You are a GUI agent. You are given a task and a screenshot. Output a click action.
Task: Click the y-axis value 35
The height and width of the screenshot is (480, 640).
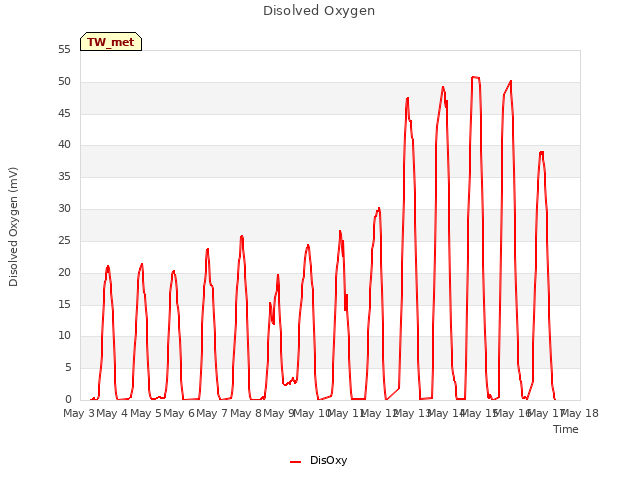[64, 177]
